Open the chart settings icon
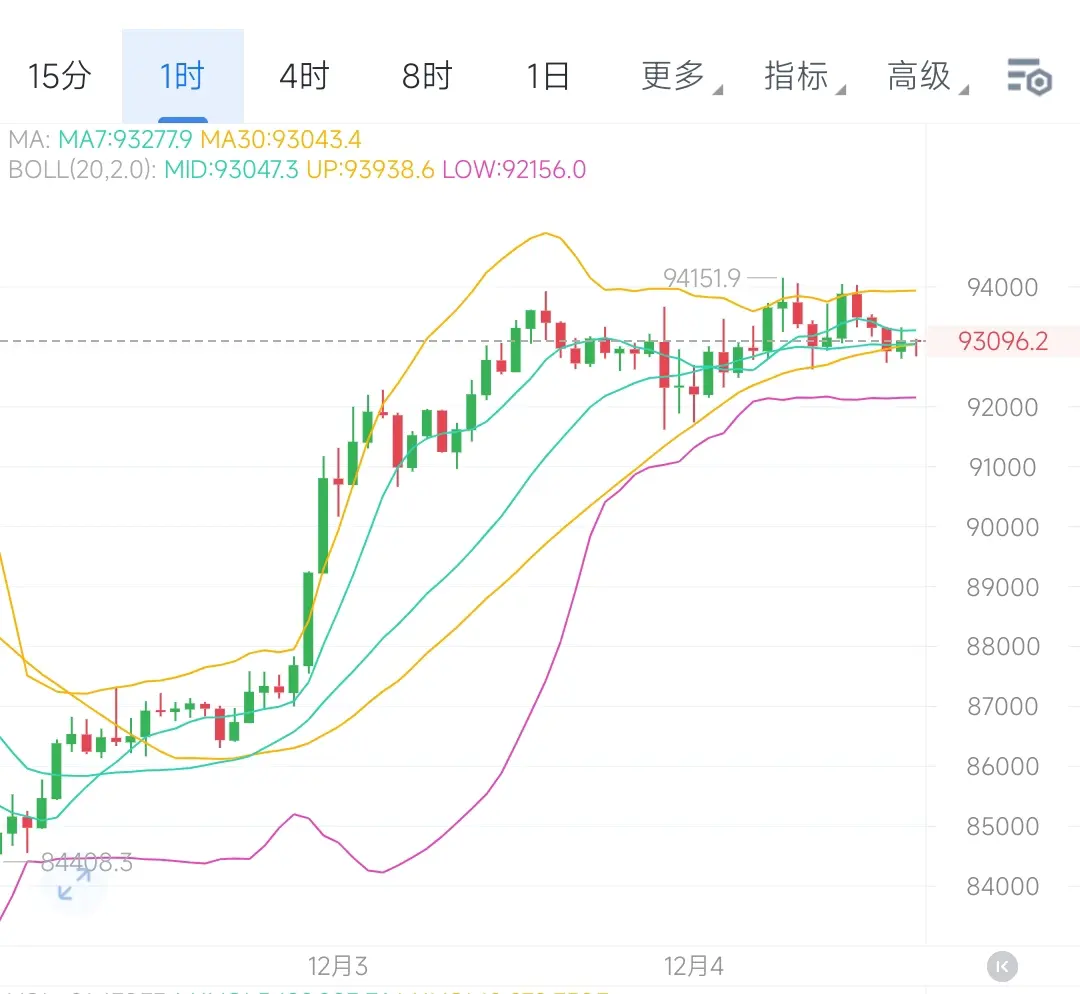 click(x=1029, y=76)
